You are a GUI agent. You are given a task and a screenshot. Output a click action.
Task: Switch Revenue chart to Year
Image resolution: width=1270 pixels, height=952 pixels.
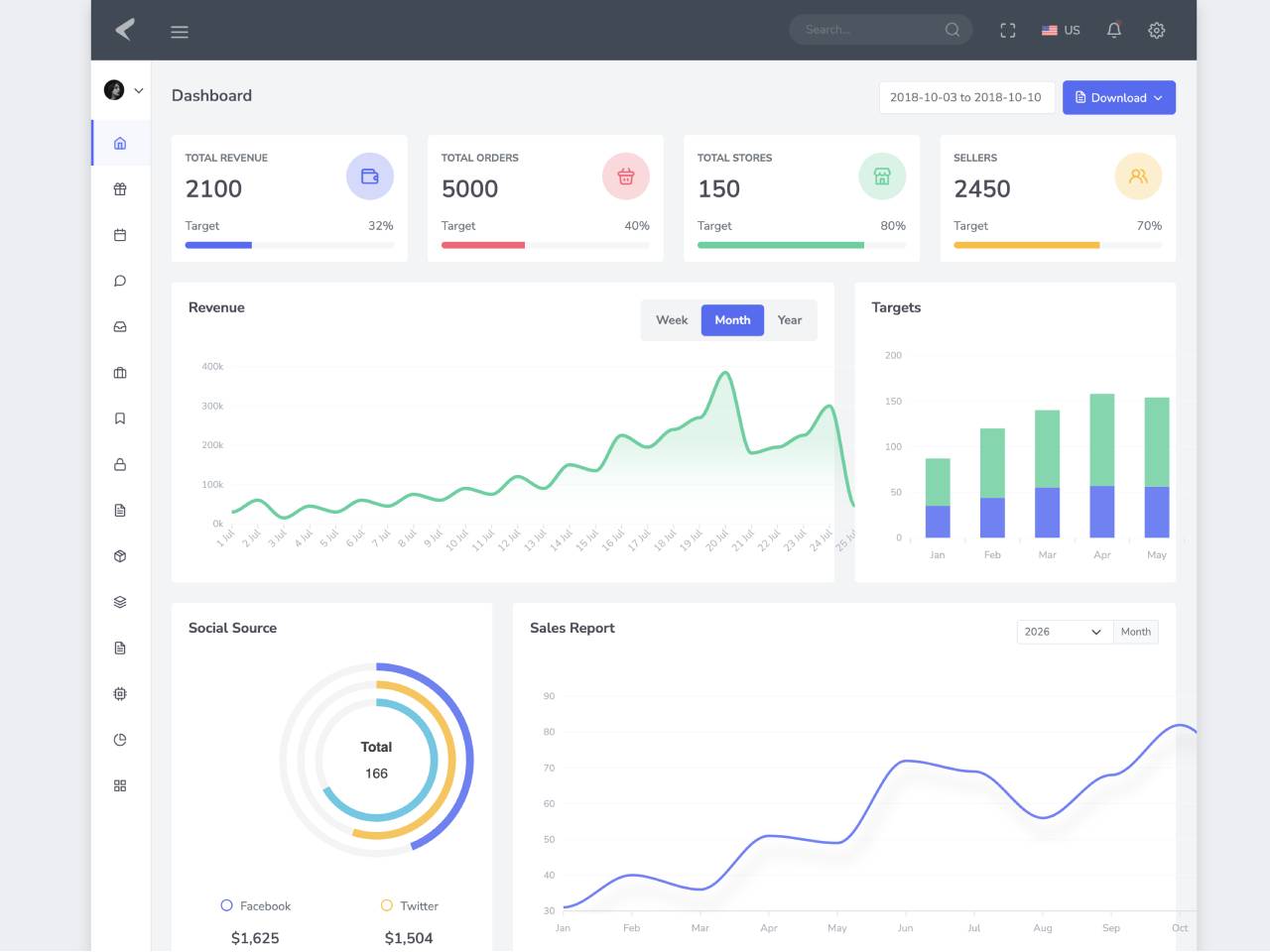coord(790,320)
